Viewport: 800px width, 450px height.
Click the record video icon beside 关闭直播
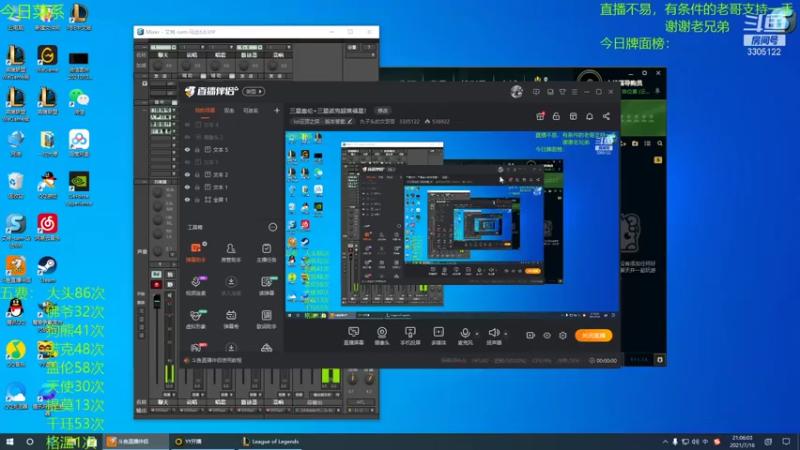point(531,335)
